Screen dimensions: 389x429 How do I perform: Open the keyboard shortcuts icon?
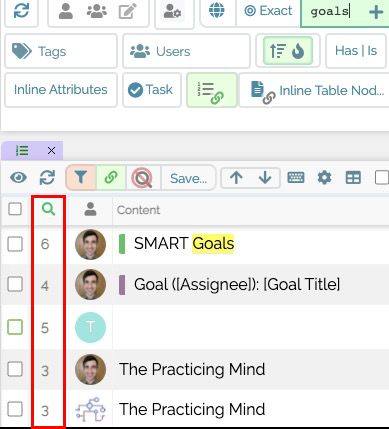(x=296, y=178)
